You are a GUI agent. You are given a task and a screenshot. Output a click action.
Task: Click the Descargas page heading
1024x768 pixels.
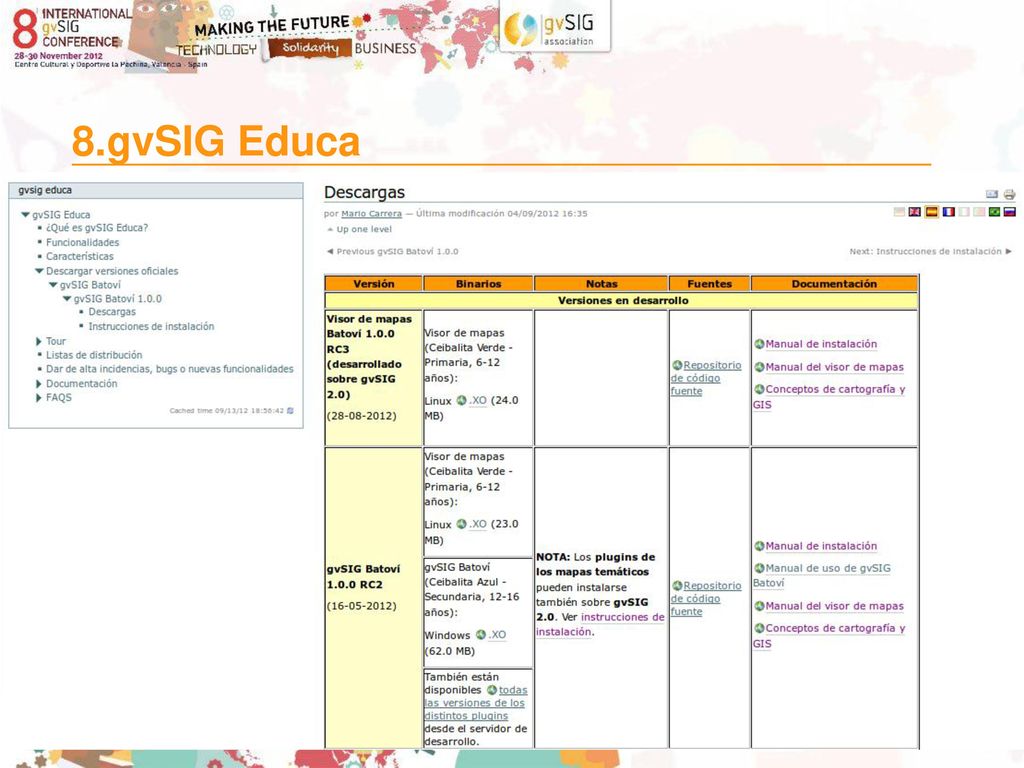(364, 192)
